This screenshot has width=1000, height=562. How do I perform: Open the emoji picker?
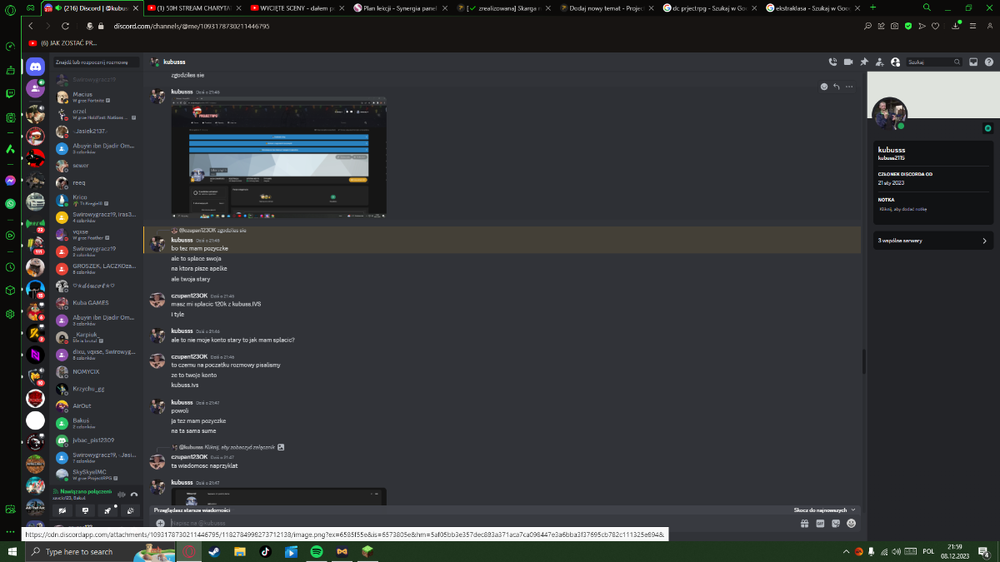[x=851, y=523]
